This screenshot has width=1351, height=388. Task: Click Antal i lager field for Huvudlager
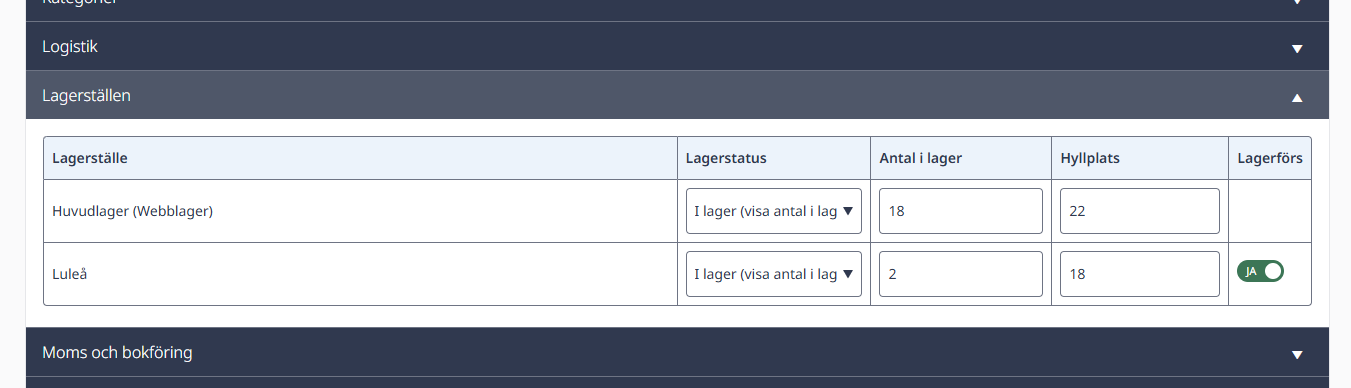click(961, 211)
